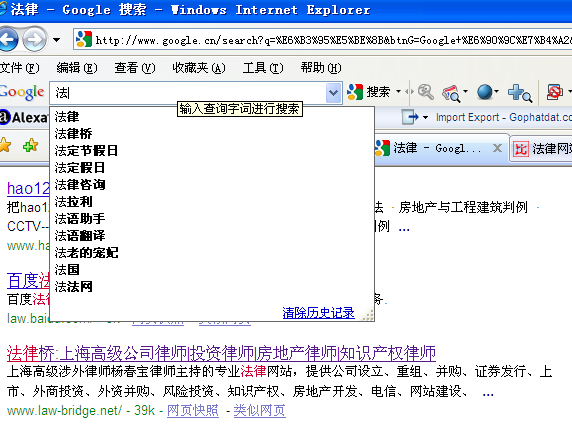572x429 pixels.
Task: Click the Alexa page arrow icon
Action: 410,117
